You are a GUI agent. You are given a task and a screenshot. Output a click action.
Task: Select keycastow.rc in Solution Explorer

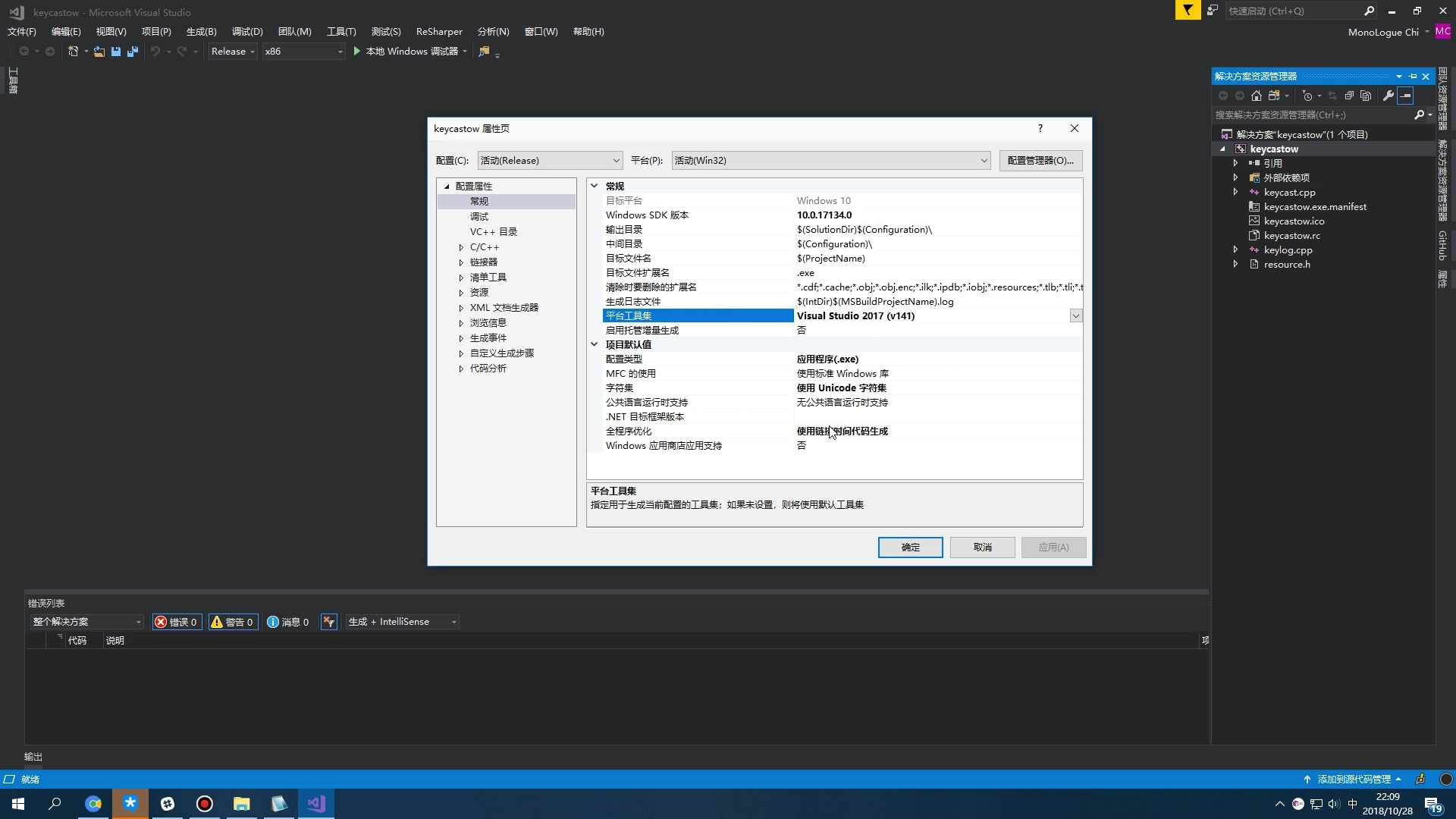coord(1291,236)
